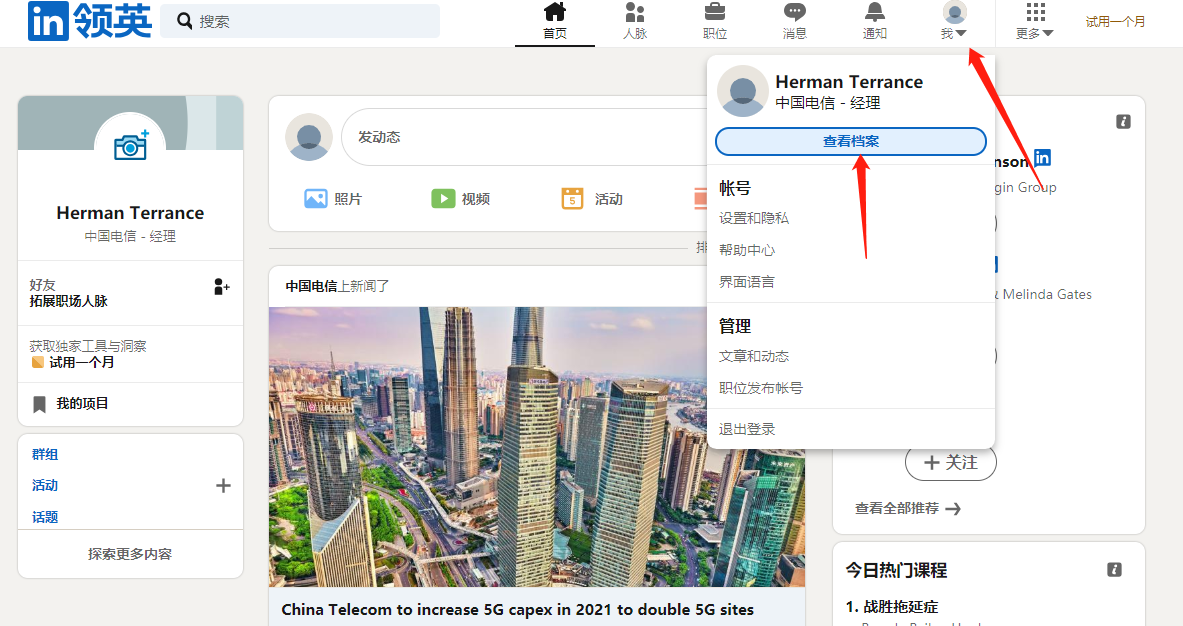The height and width of the screenshot is (626, 1183).
Task: Click 退出登录 to sign out
Action: [747, 429]
